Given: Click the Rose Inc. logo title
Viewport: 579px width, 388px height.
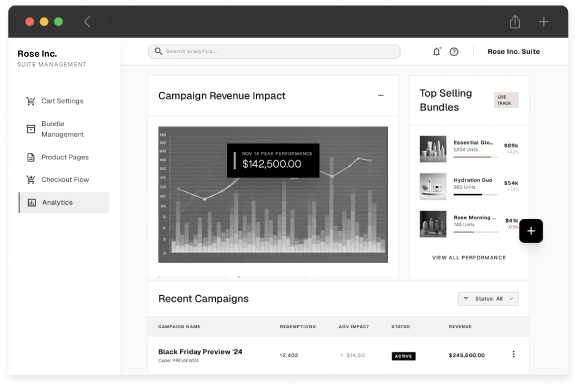Looking at the screenshot, I should coord(37,54).
